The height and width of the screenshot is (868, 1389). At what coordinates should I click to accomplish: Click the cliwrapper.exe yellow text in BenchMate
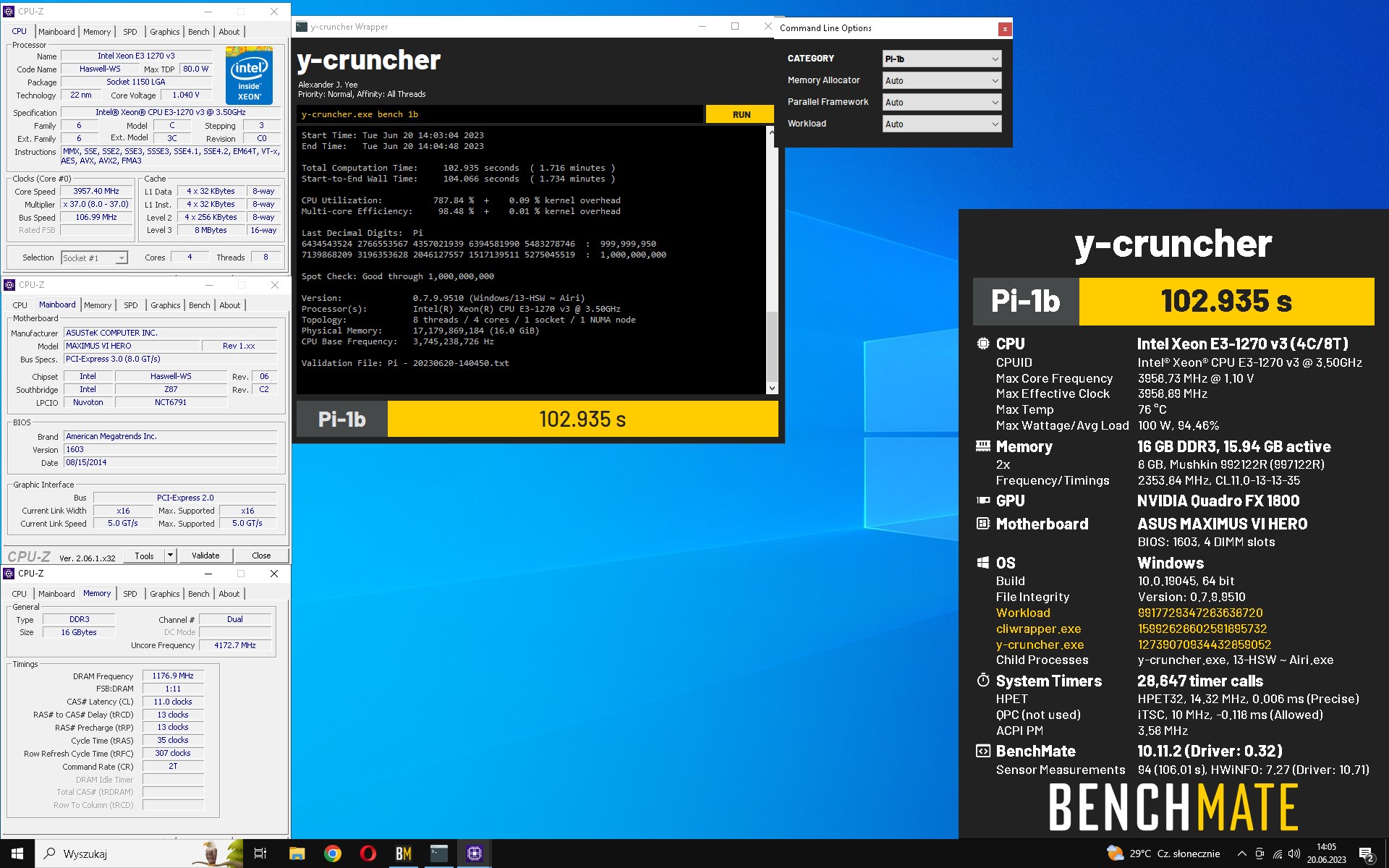pos(1038,629)
